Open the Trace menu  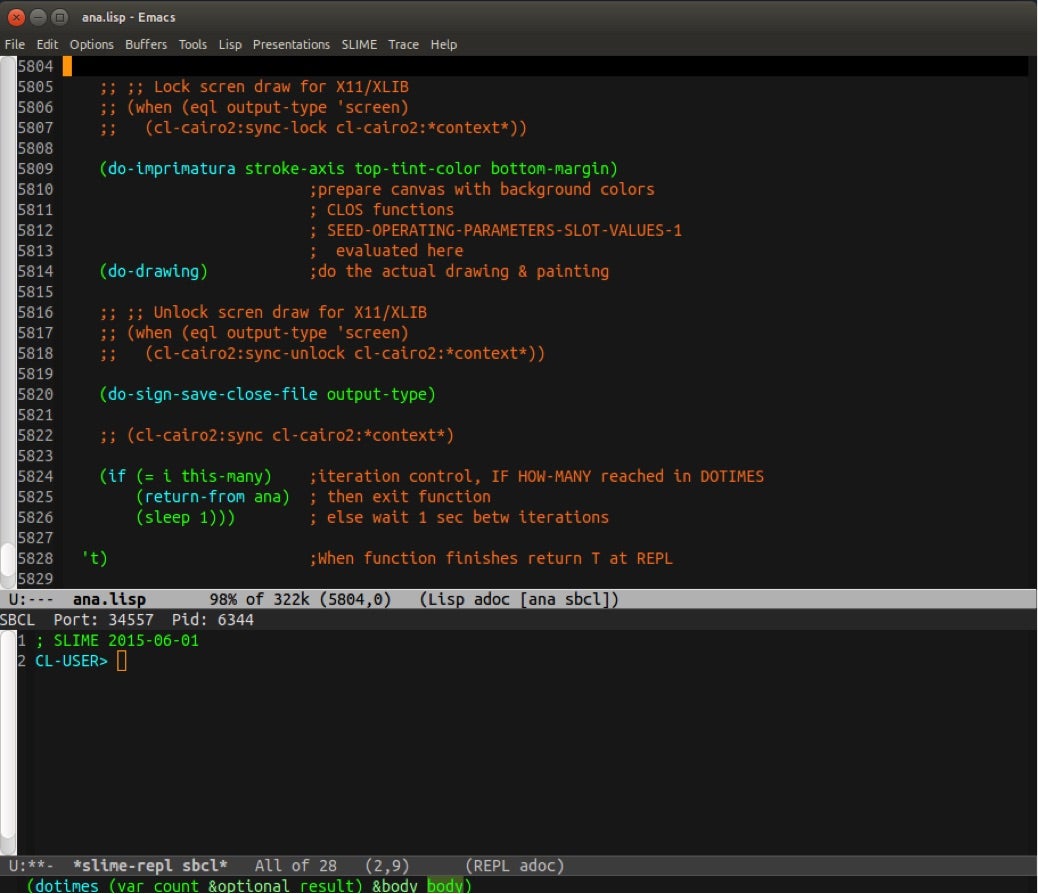point(403,44)
